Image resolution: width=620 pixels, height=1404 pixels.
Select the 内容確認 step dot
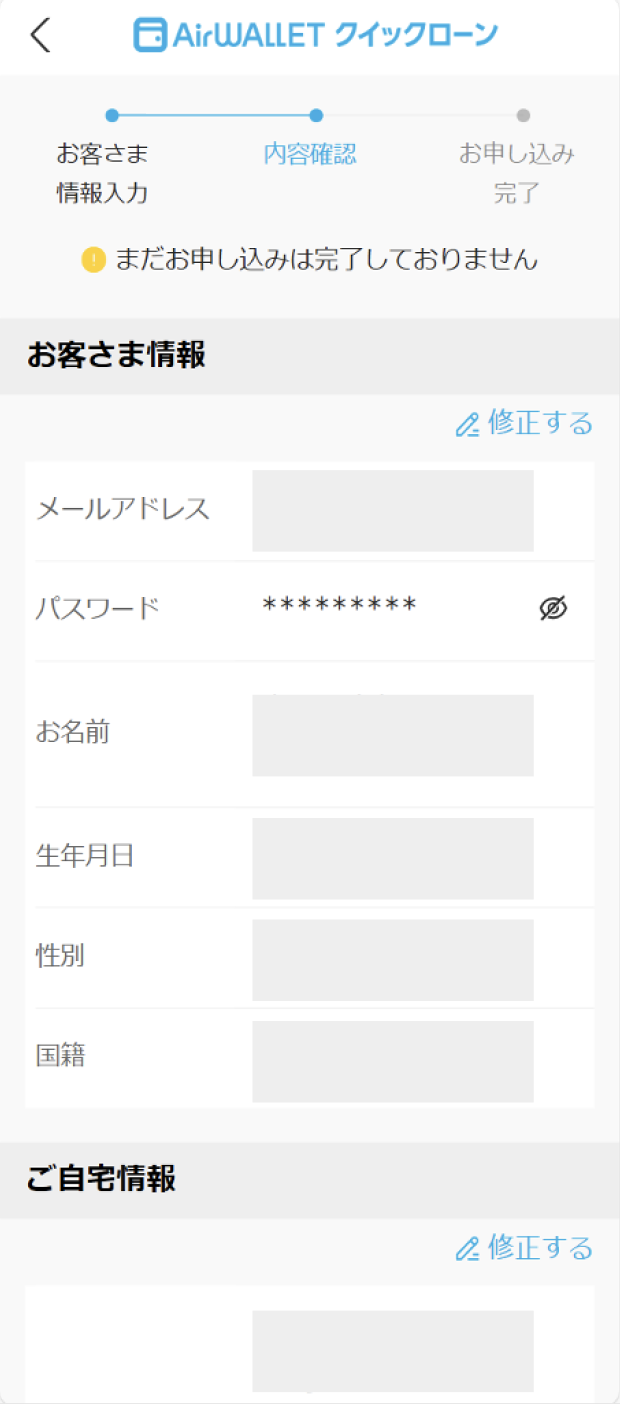point(316,115)
